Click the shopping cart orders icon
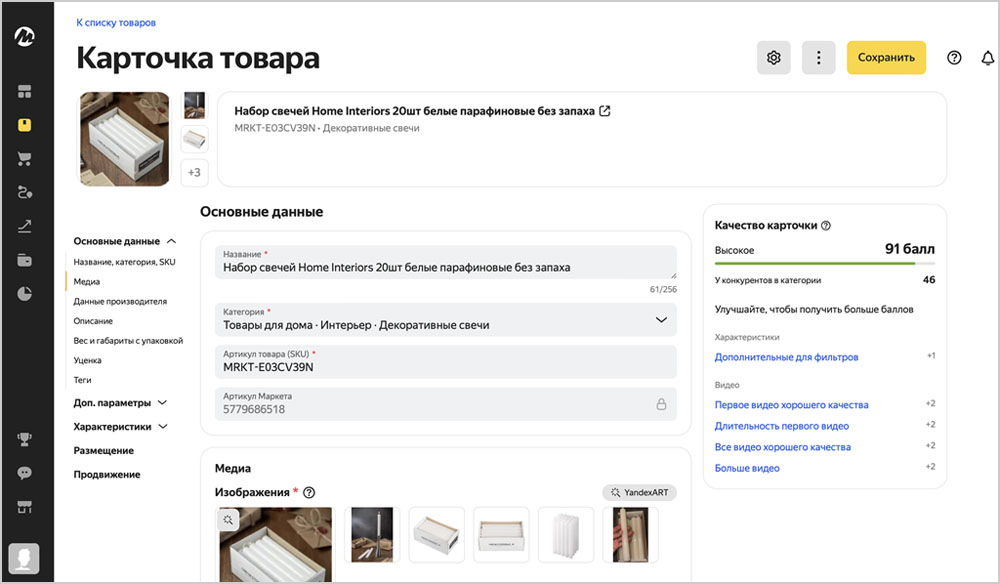The height and width of the screenshot is (584, 1000). (25, 159)
